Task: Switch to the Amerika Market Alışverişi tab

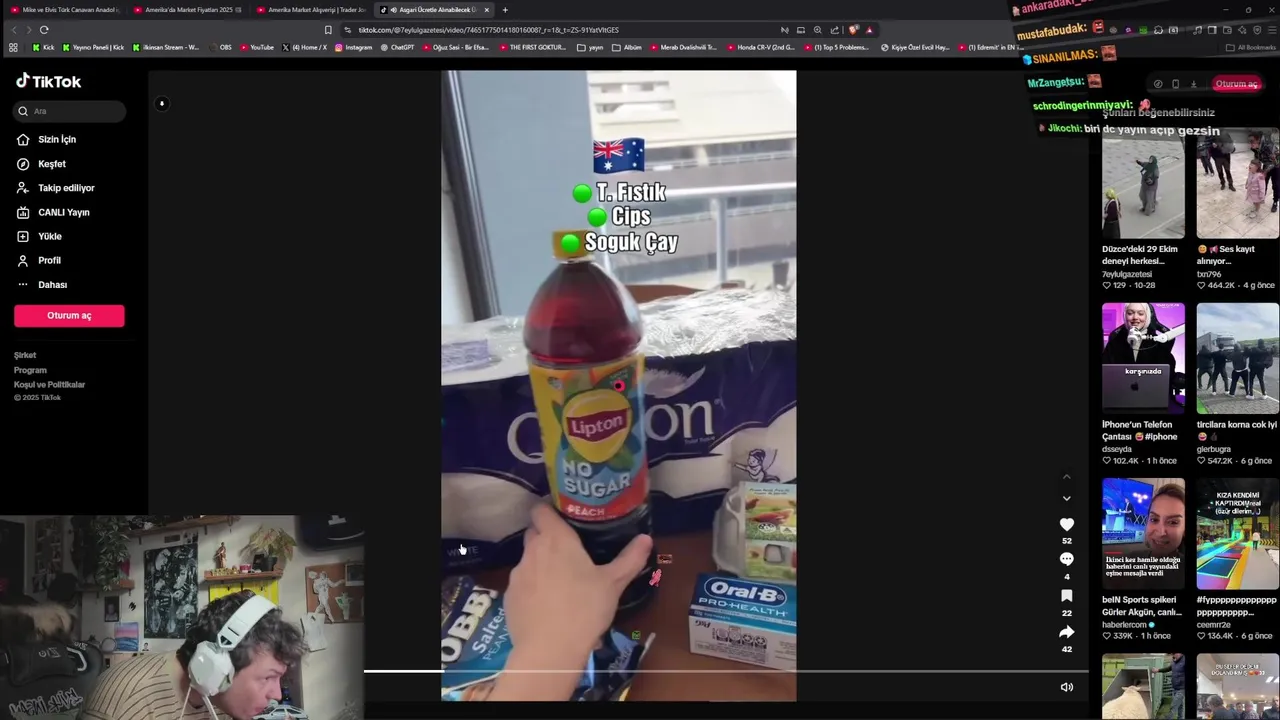Action: [311, 10]
